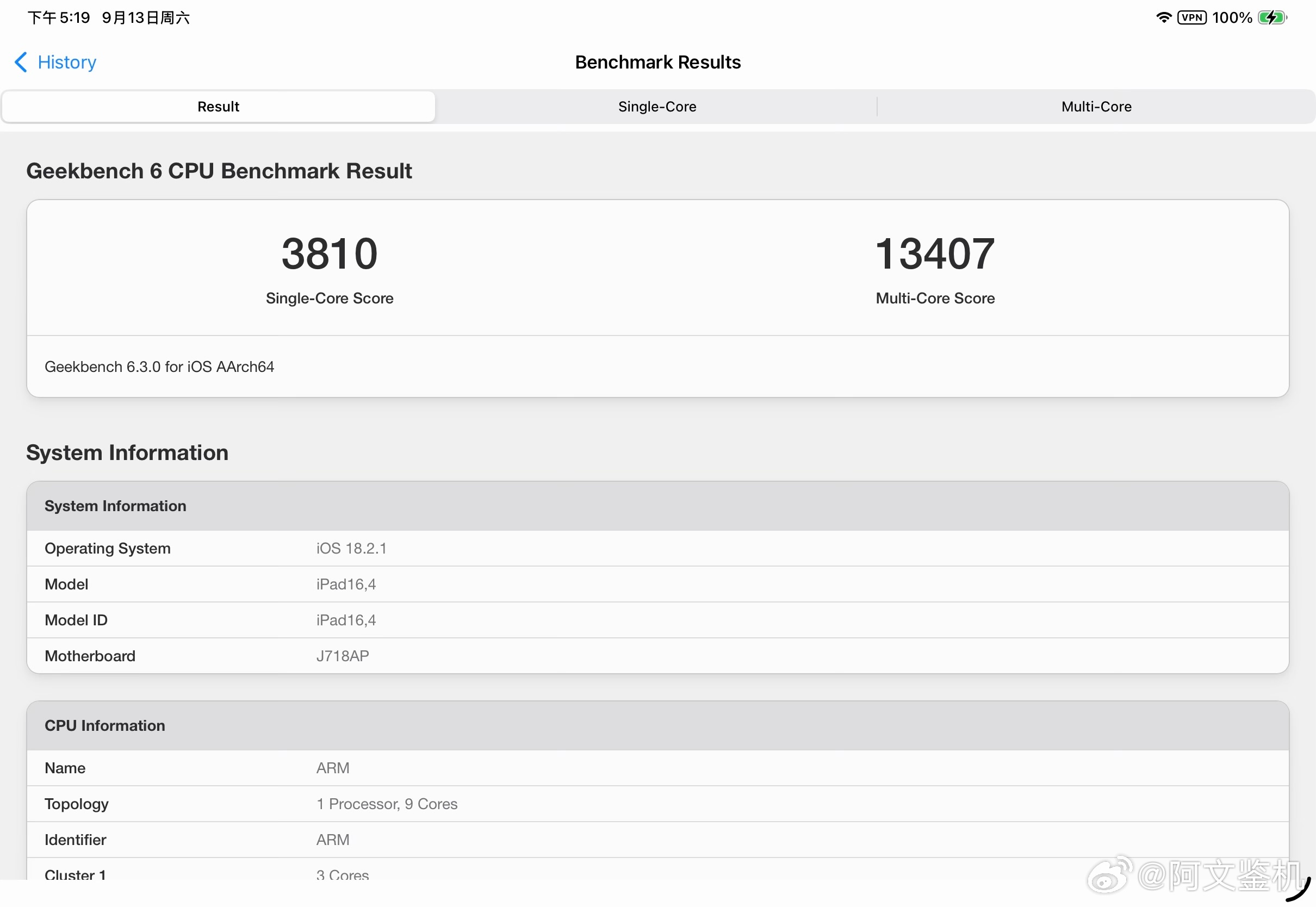
Task: Tap the Benchmark Results title
Action: [657, 62]
